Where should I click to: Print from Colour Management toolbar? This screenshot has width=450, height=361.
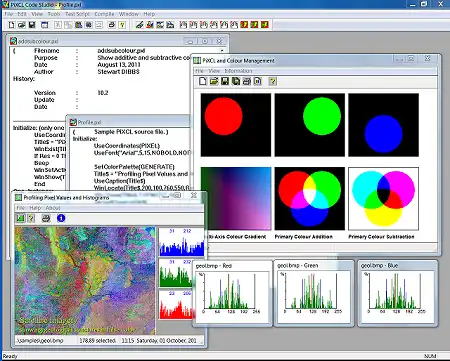click(x=247, y=81)
